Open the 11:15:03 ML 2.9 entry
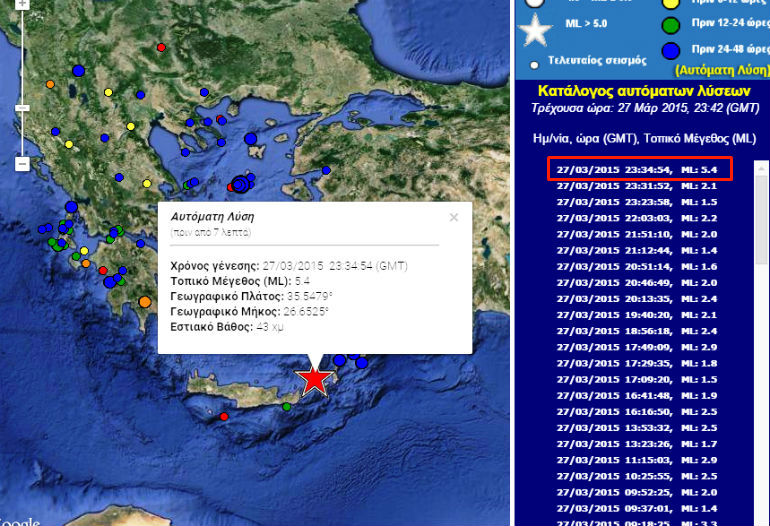 point(640,459)
